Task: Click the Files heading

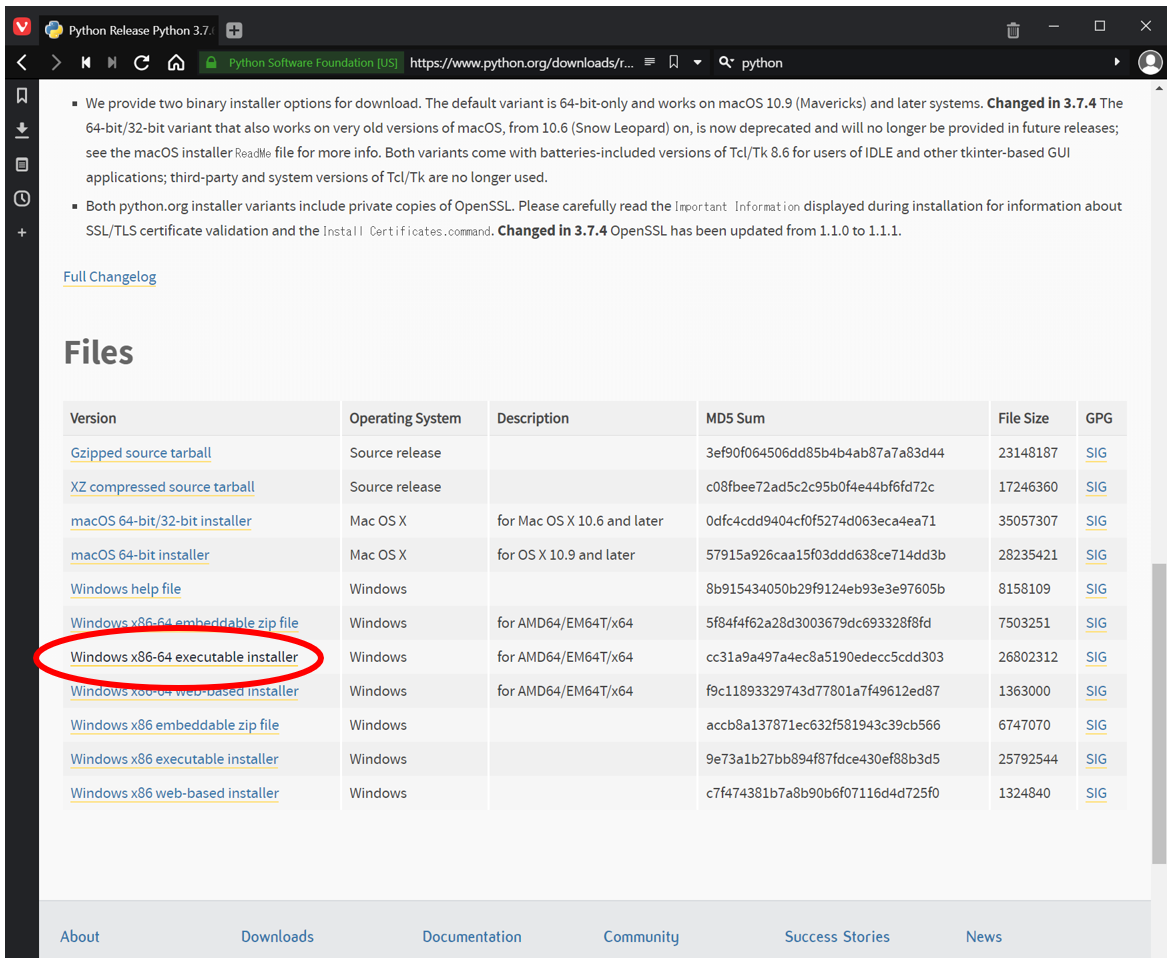Action: click(99, 352)
